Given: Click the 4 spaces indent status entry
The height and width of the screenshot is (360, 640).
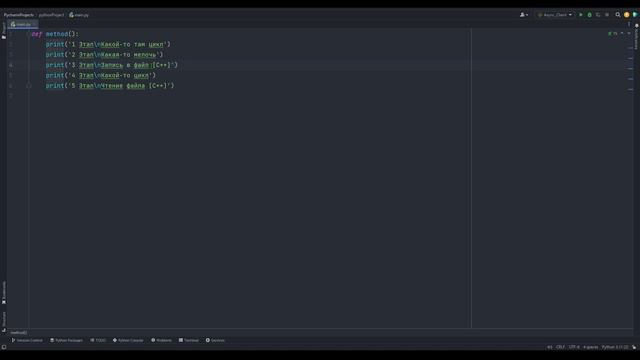Looking at the screenshot, I should point(591,347).
